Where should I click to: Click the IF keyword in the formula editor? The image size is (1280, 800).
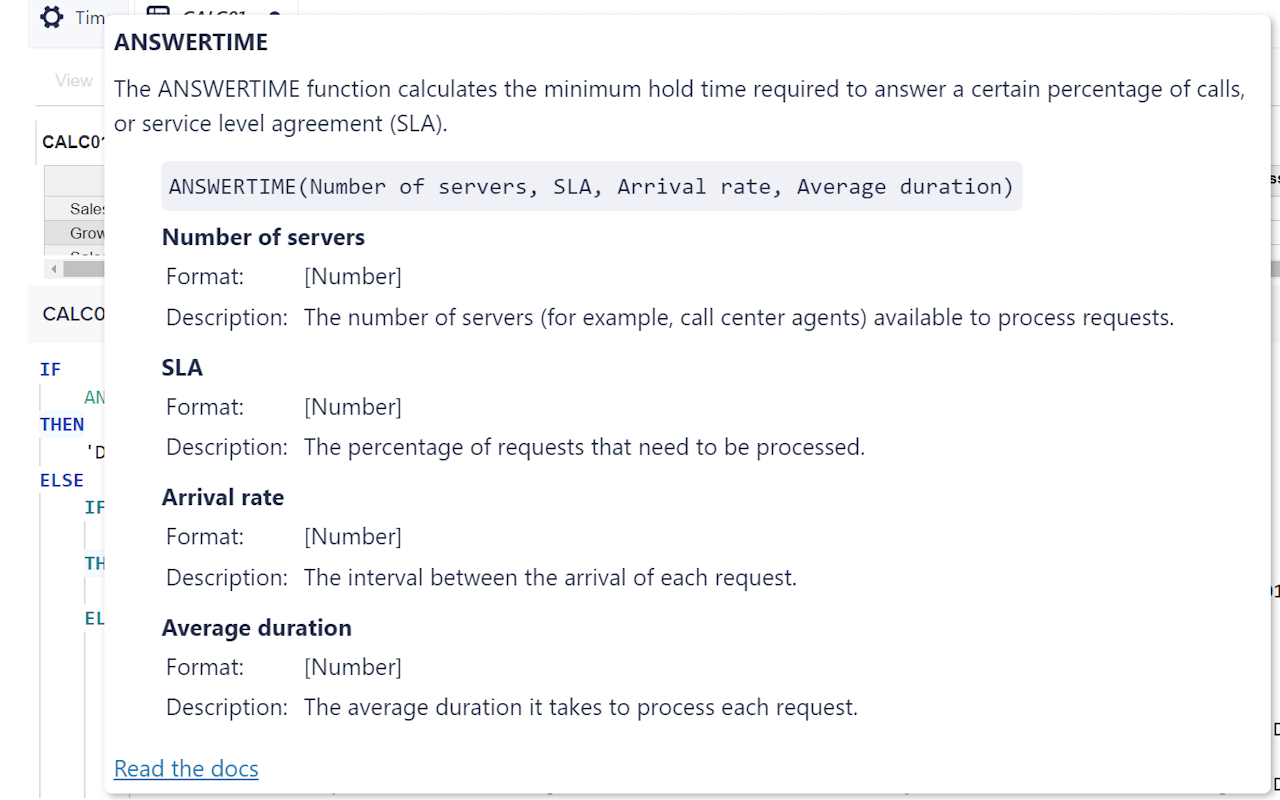tap(50, 369)
